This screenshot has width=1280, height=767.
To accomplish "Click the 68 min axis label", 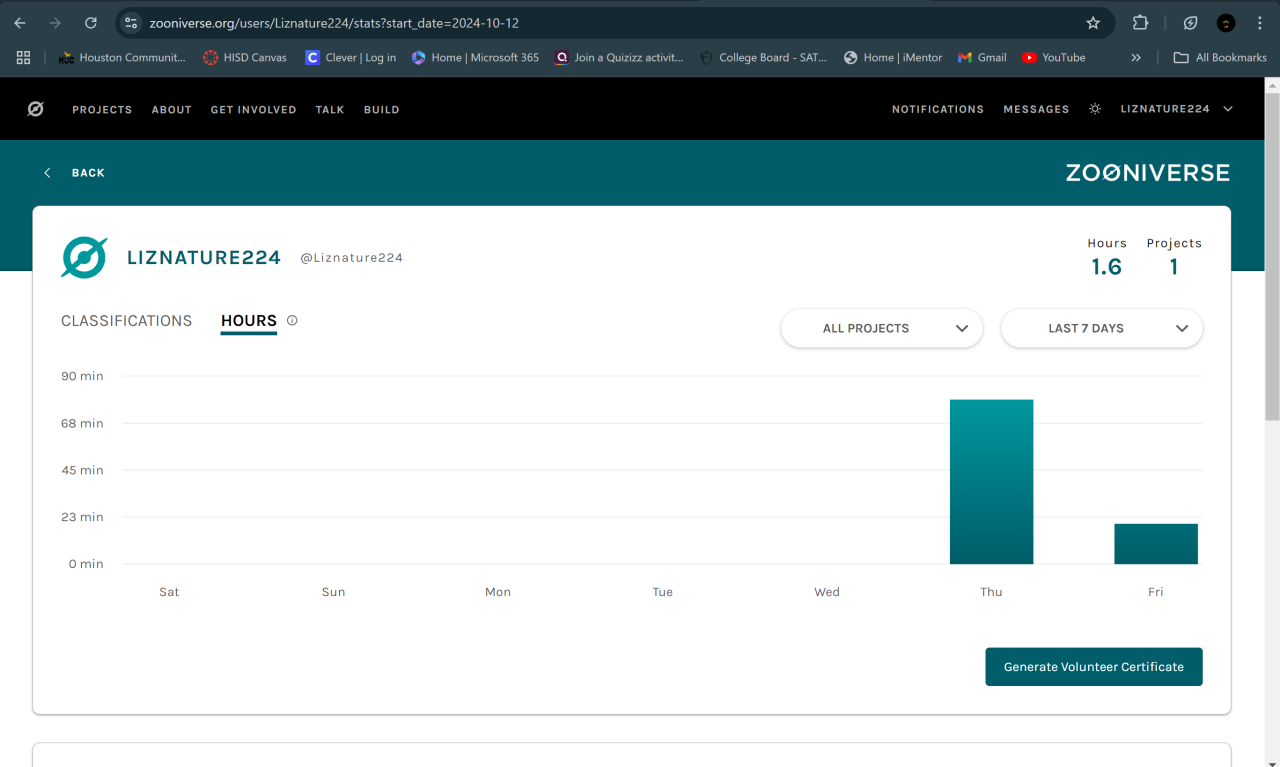I will (82, 423).
